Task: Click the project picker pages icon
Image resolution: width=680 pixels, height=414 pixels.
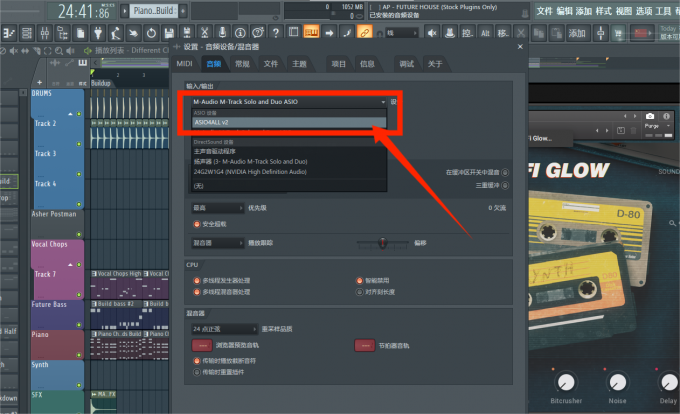Action: point(80,33)
